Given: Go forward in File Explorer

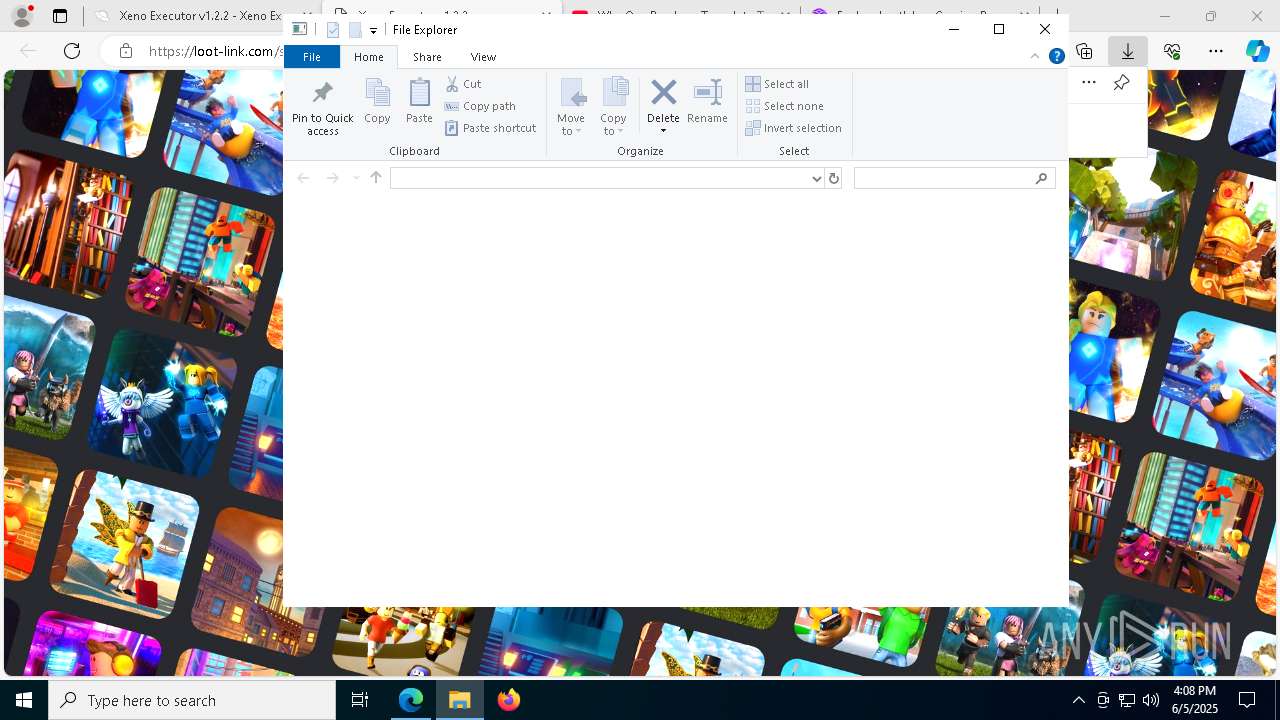Looking at the screenshot, I should click(332, 178).
